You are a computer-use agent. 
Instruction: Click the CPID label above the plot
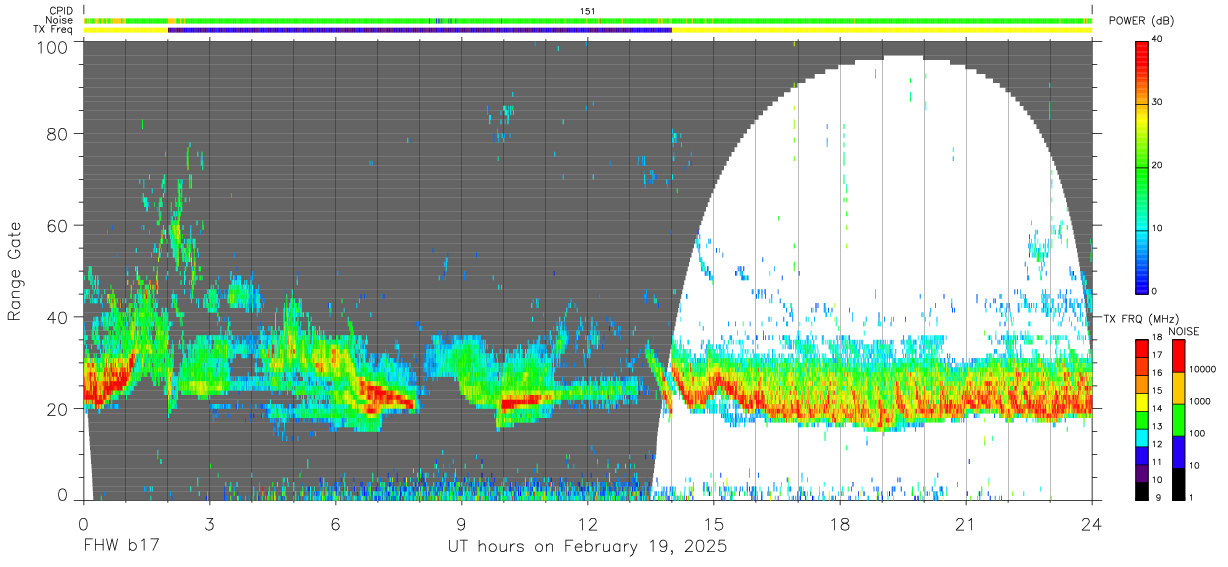pos(60,11)
